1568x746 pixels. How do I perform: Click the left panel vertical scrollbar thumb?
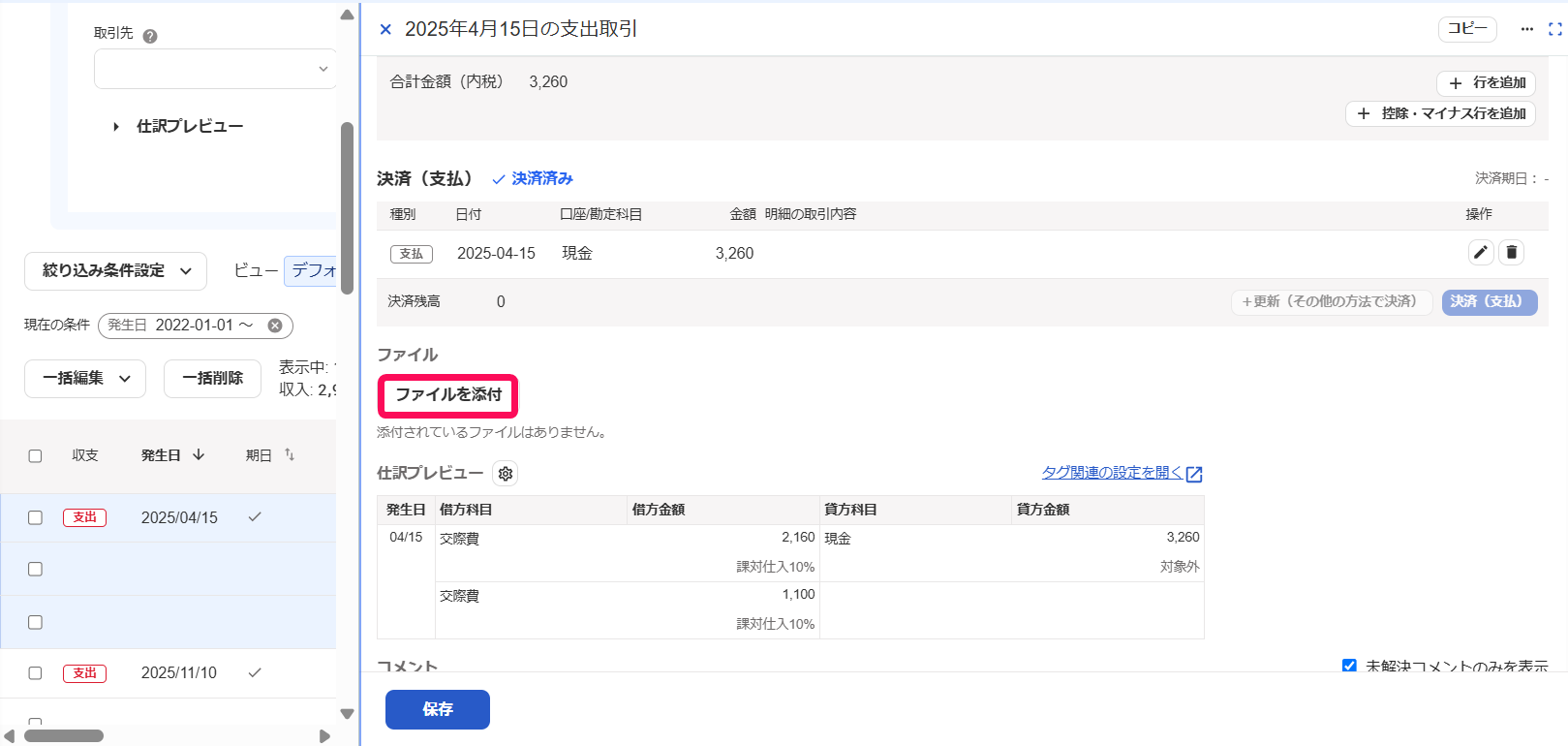tap(347, 207)
